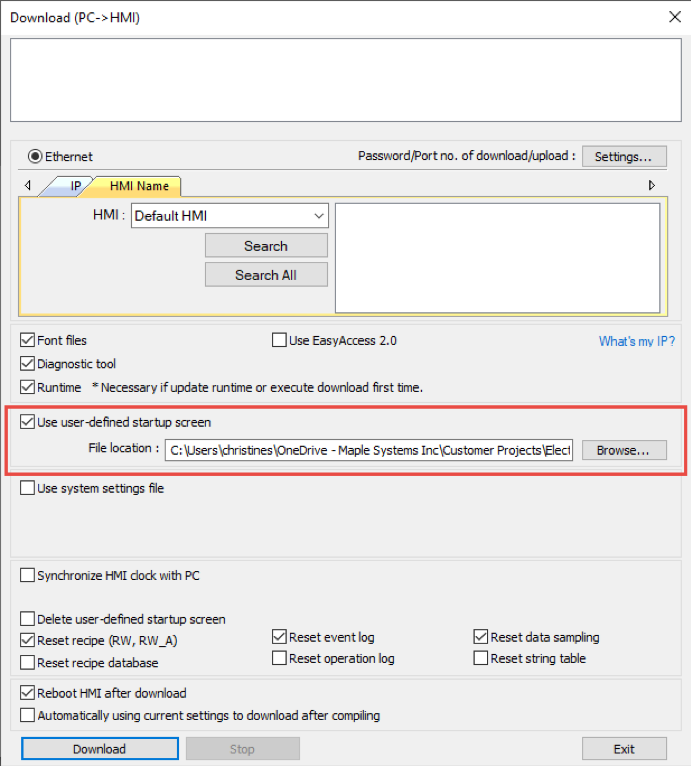
Task: Open the HMI dropdown list
Action: 319,216
